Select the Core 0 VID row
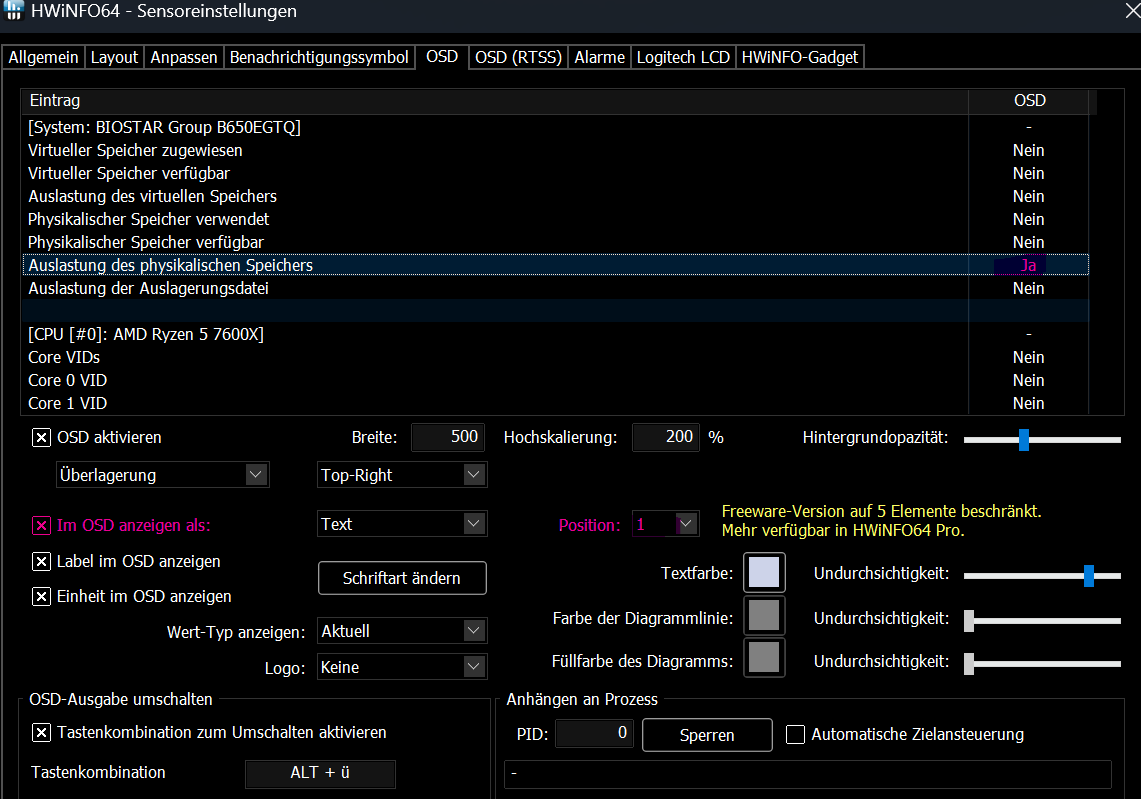Screen dimensions: 1141x799 point(555,381)
